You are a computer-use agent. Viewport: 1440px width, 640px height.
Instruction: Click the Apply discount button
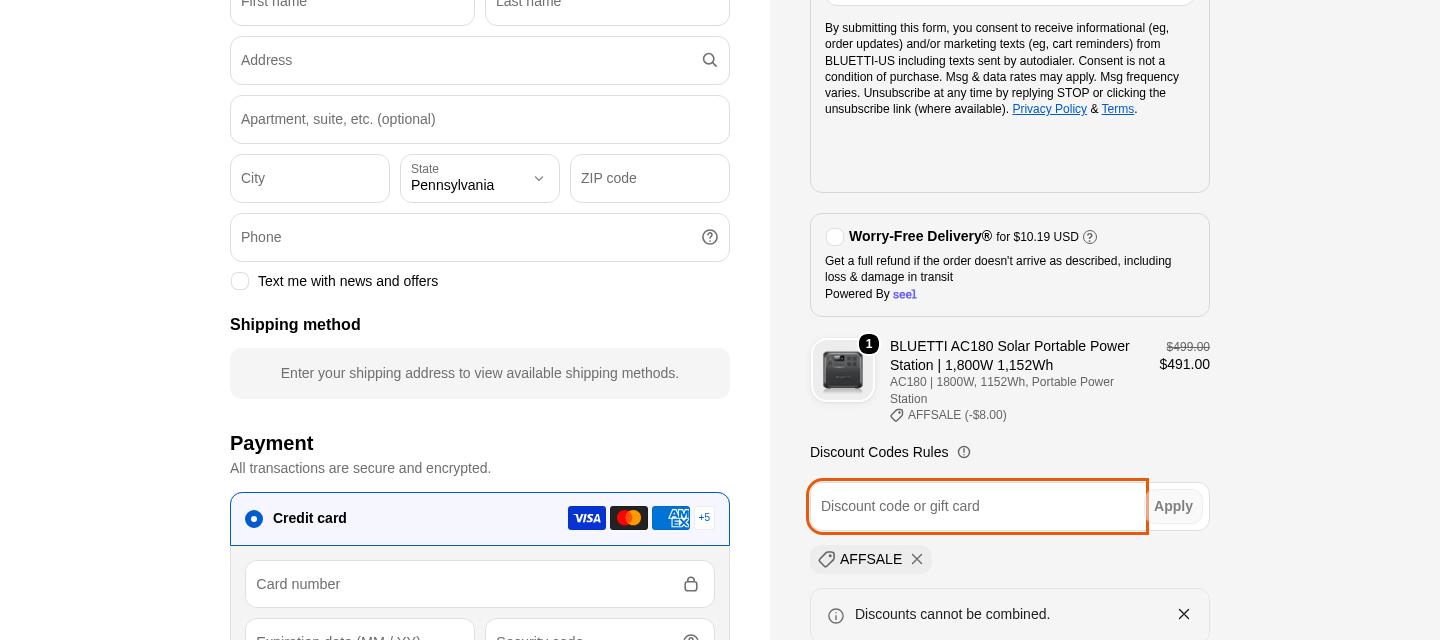pos(1173,507)
